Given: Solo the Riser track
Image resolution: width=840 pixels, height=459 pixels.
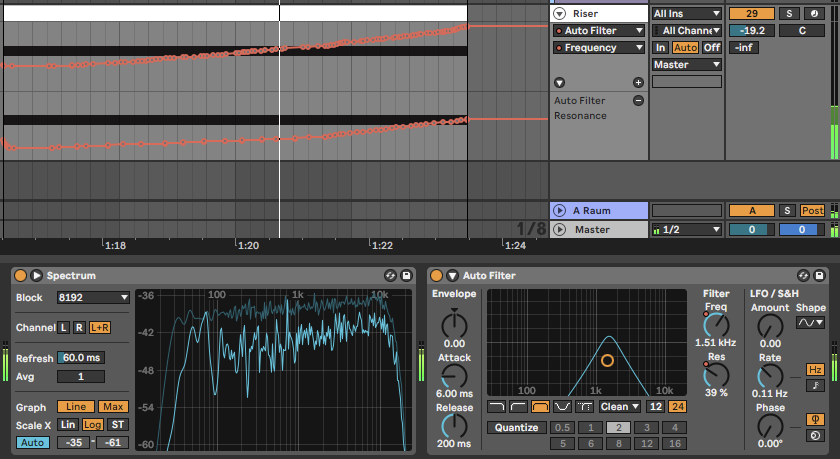Looking at the screenshot, I should point(789,13).
